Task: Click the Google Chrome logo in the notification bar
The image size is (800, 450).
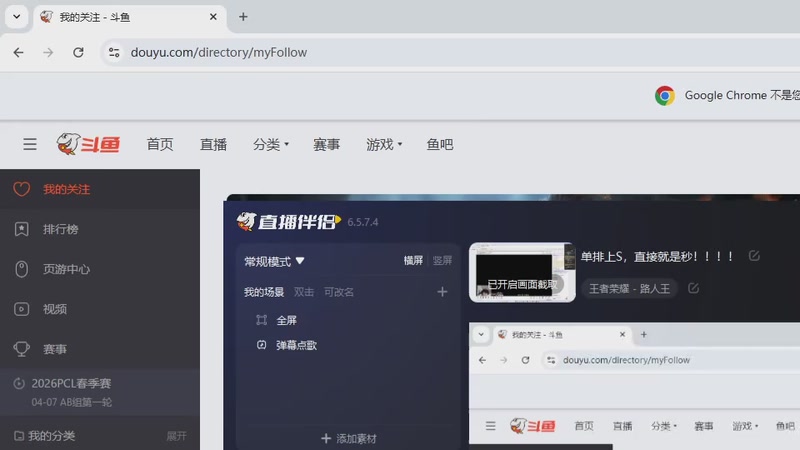Action: (x=665, y=95)
